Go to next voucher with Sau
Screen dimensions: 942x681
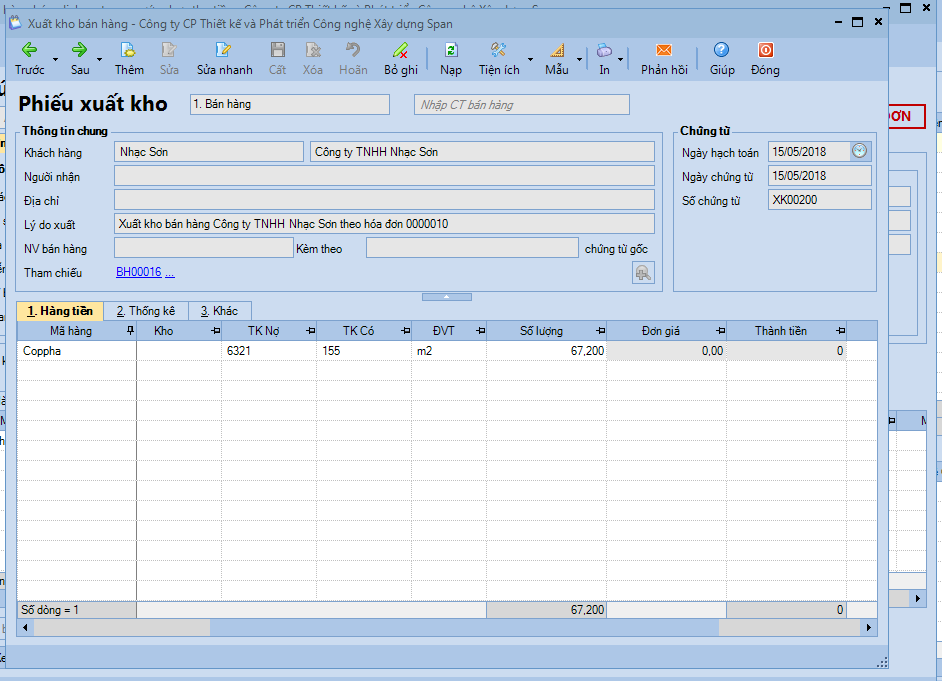(x=80, y=58)
